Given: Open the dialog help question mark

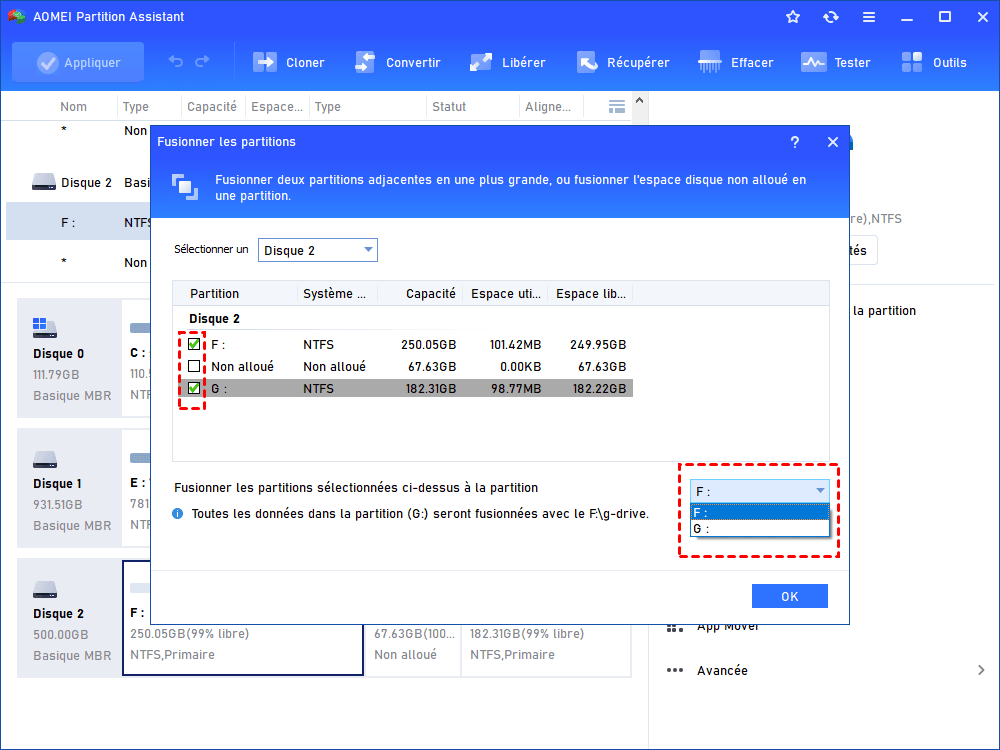Looking at the screenshot, I should pyautogui.click(x=795, y=142).
